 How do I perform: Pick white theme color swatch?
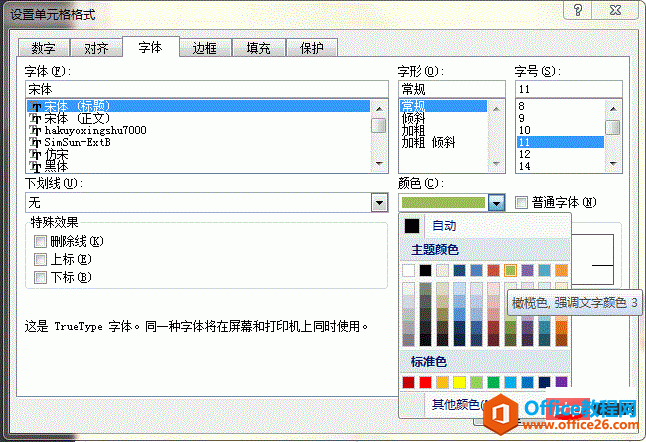pyautogui.click(x=408, y=270)
